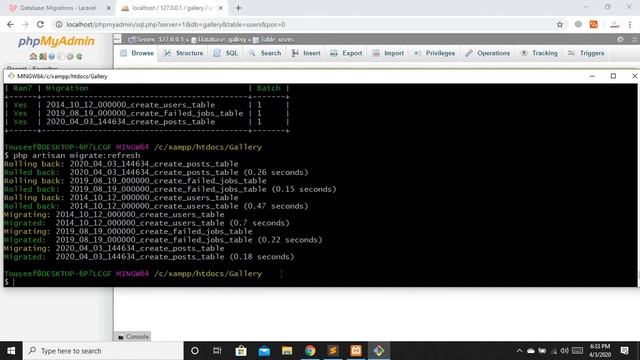Open volume control in system tray
The width and height of the screenshot is (640, 360).
tap(564, 351)
